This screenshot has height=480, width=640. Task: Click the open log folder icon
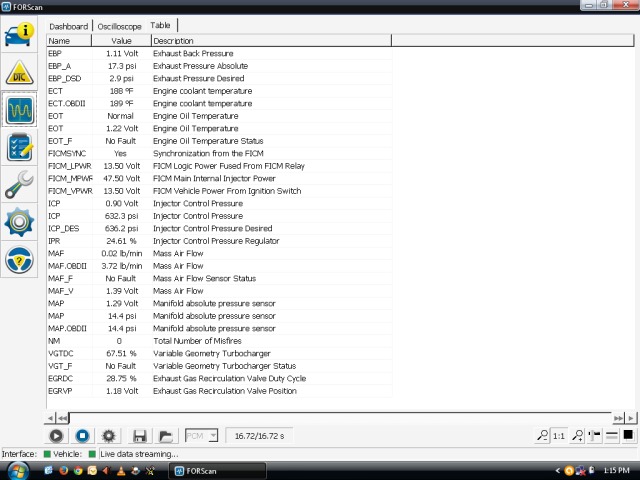pos(165,436)
